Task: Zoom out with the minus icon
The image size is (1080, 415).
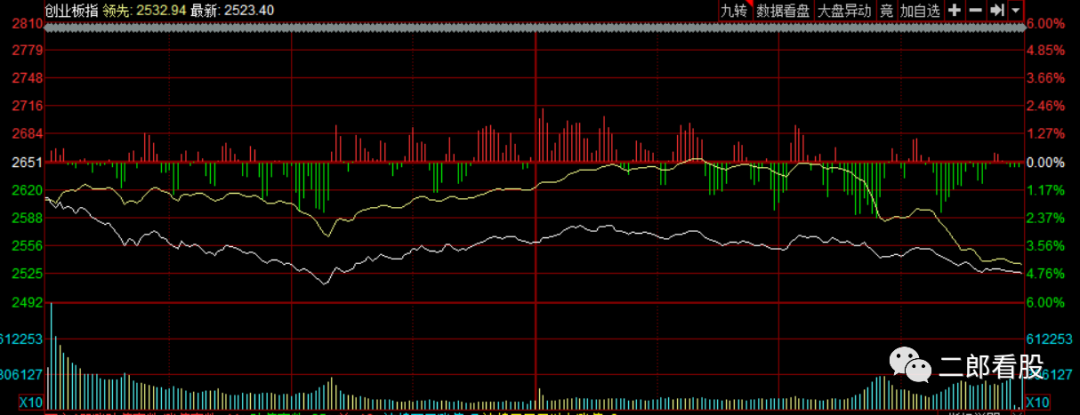Action: (x=975, y=10)
